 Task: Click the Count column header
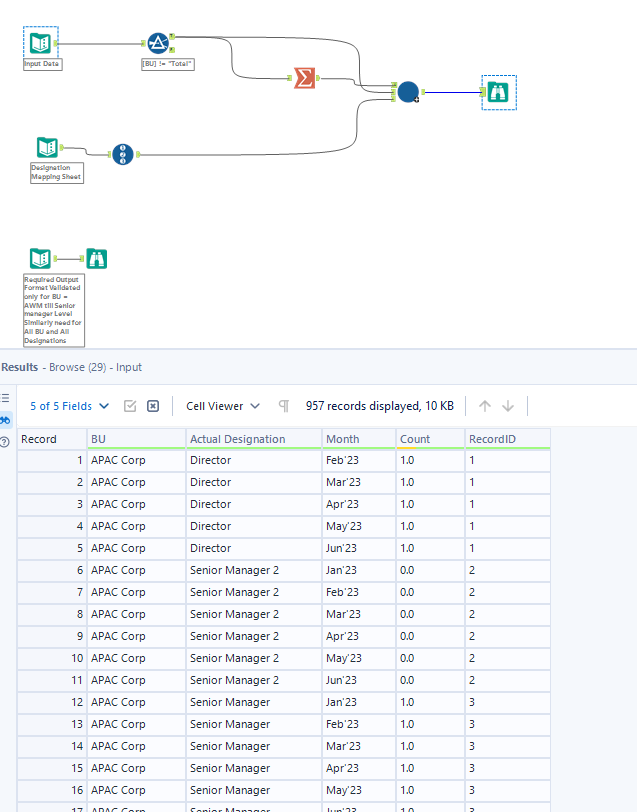click(430, 439)
